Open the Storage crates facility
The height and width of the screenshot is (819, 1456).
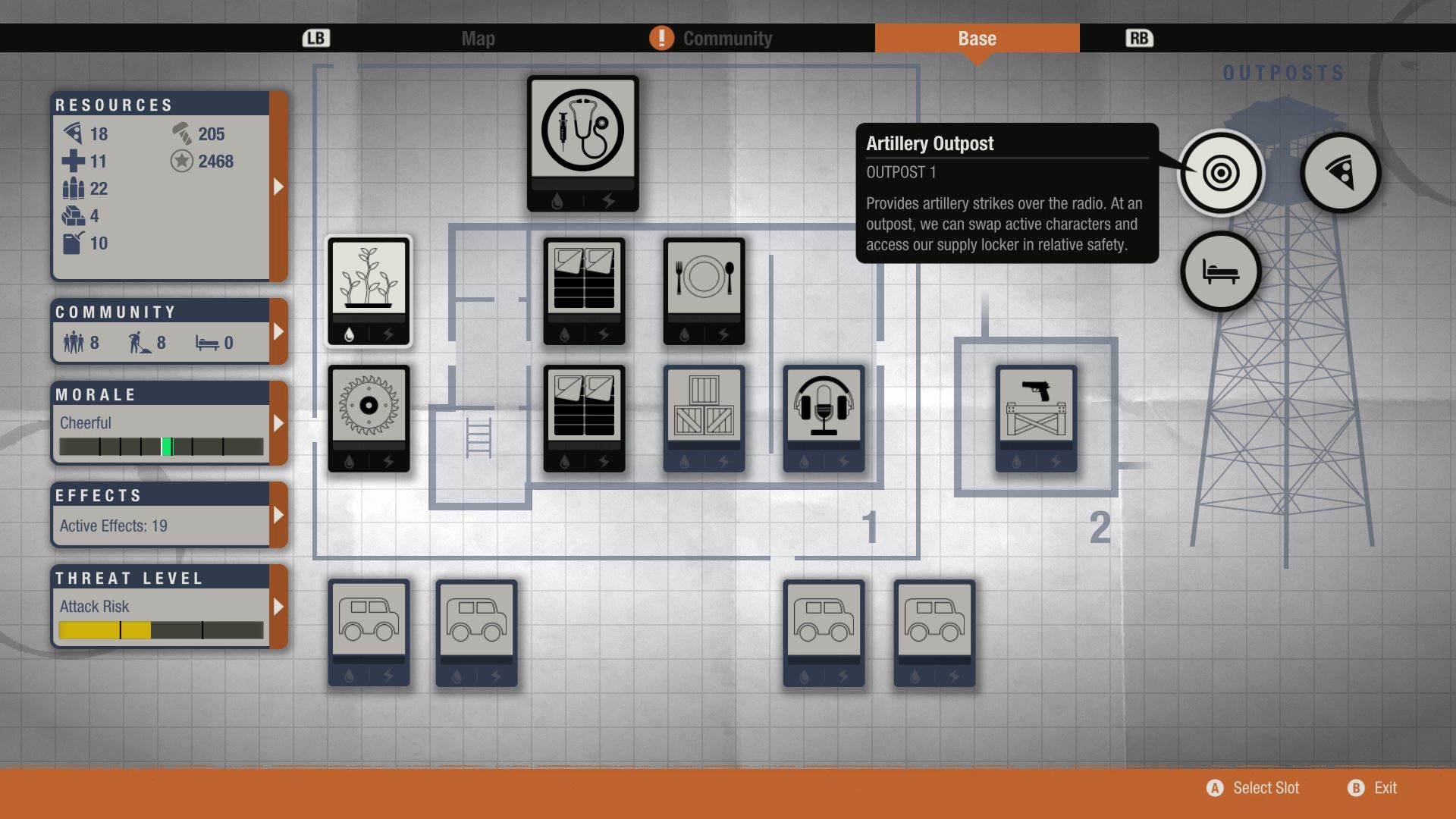[704, 418]
